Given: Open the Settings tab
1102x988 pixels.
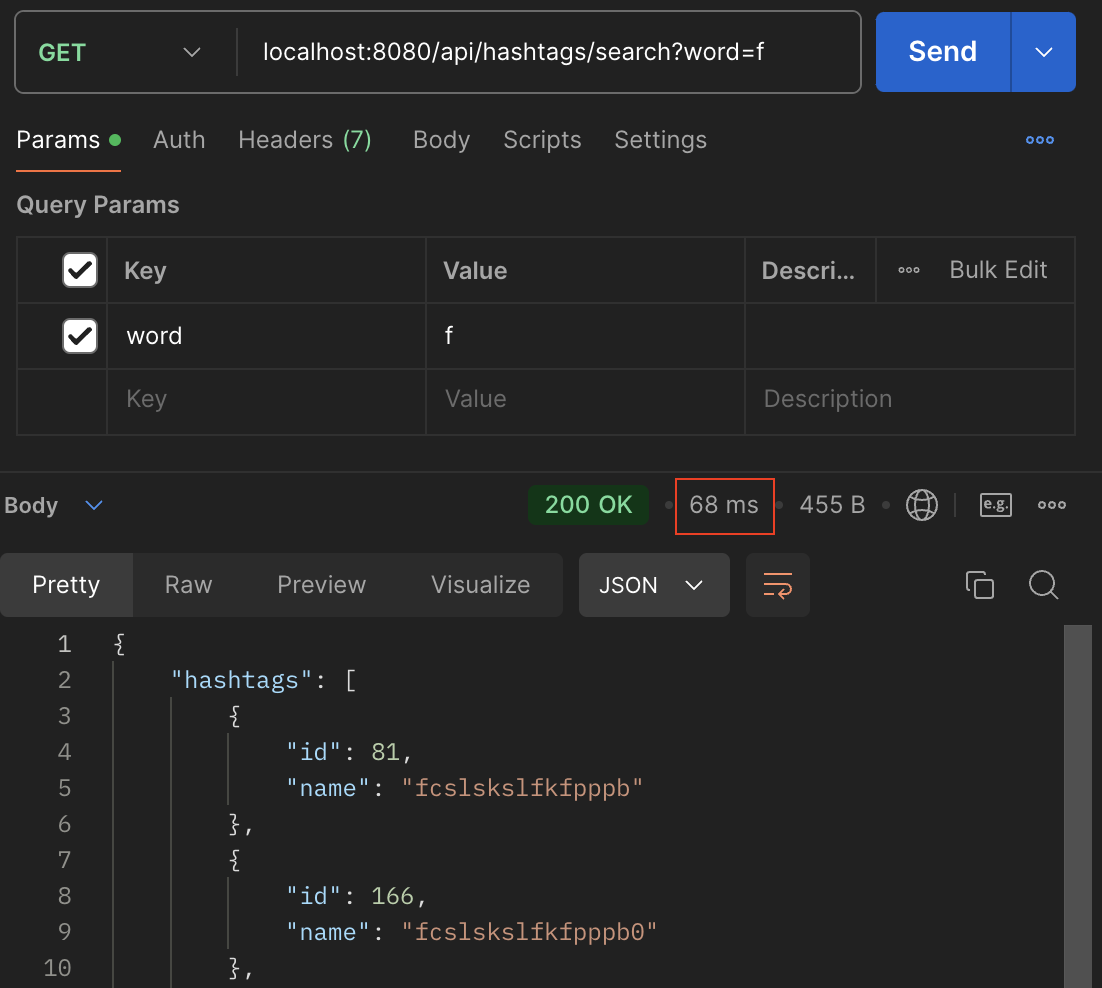Looking at the screenshot, I should (x=660, y=140).
